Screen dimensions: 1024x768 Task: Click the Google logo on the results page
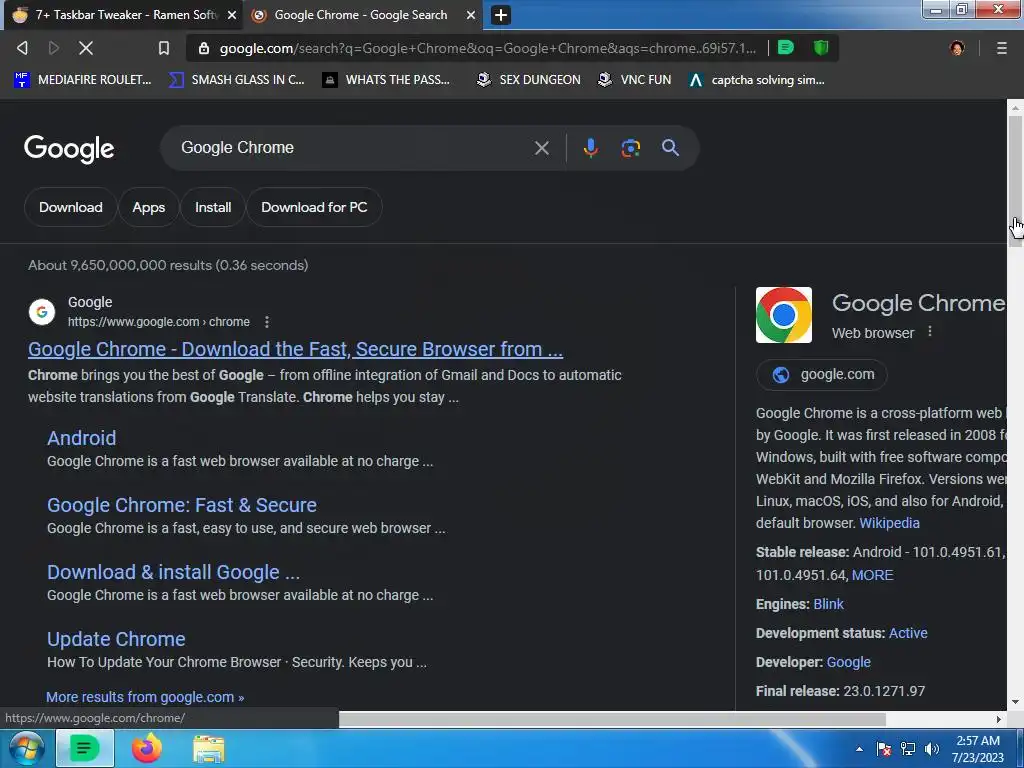coord(69,149)
